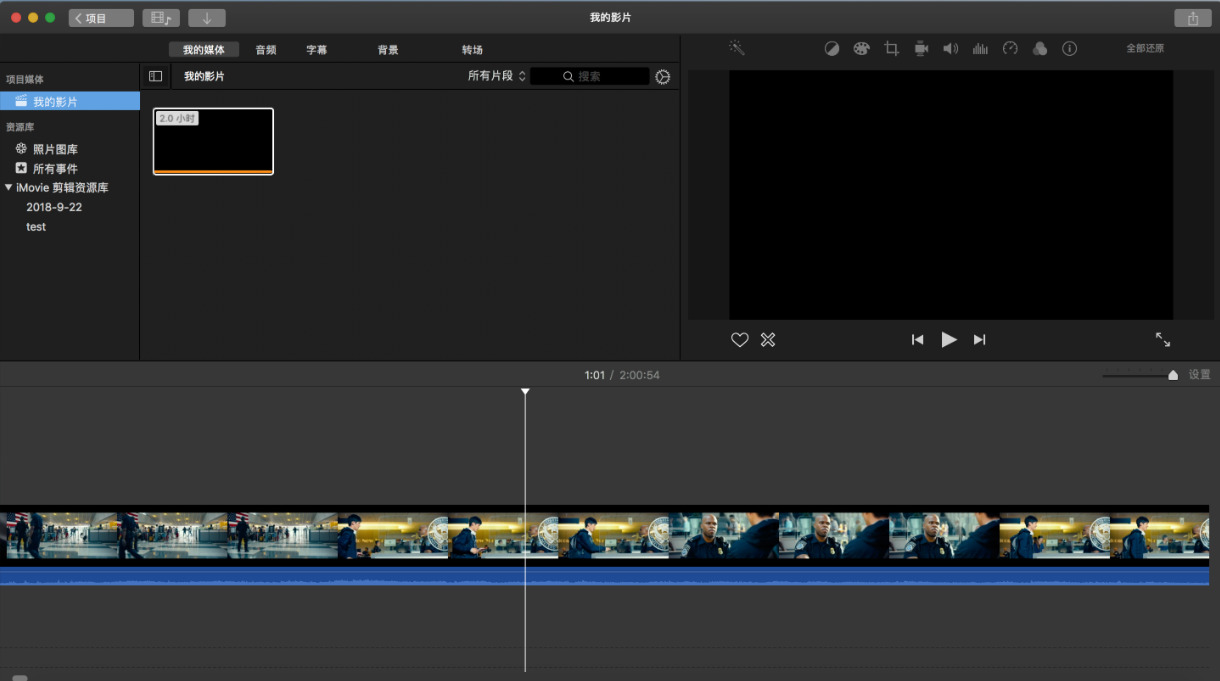The image size is (1220, 681).
Task: Switch to the 转场 transitions tab
Action: click(472, 50)
